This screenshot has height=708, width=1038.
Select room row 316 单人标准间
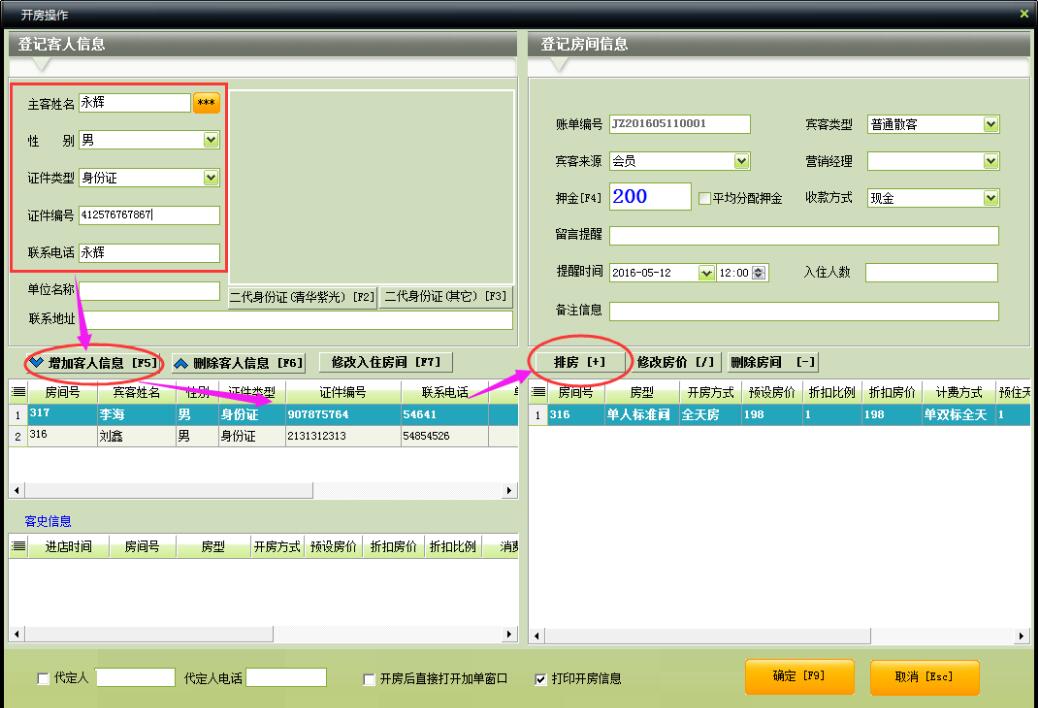[779, 415]
